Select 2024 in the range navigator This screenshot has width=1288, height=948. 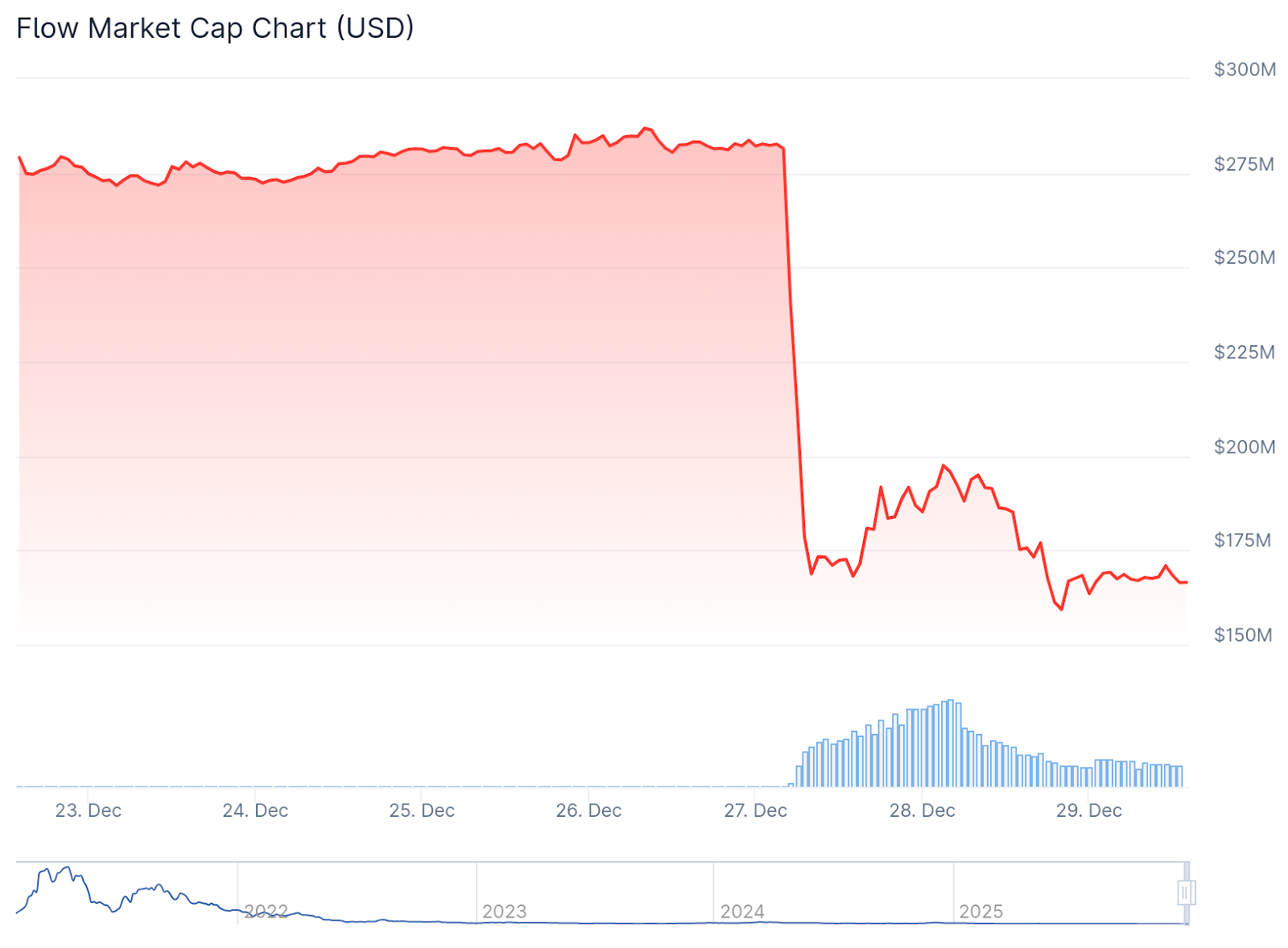coord(742,912)
